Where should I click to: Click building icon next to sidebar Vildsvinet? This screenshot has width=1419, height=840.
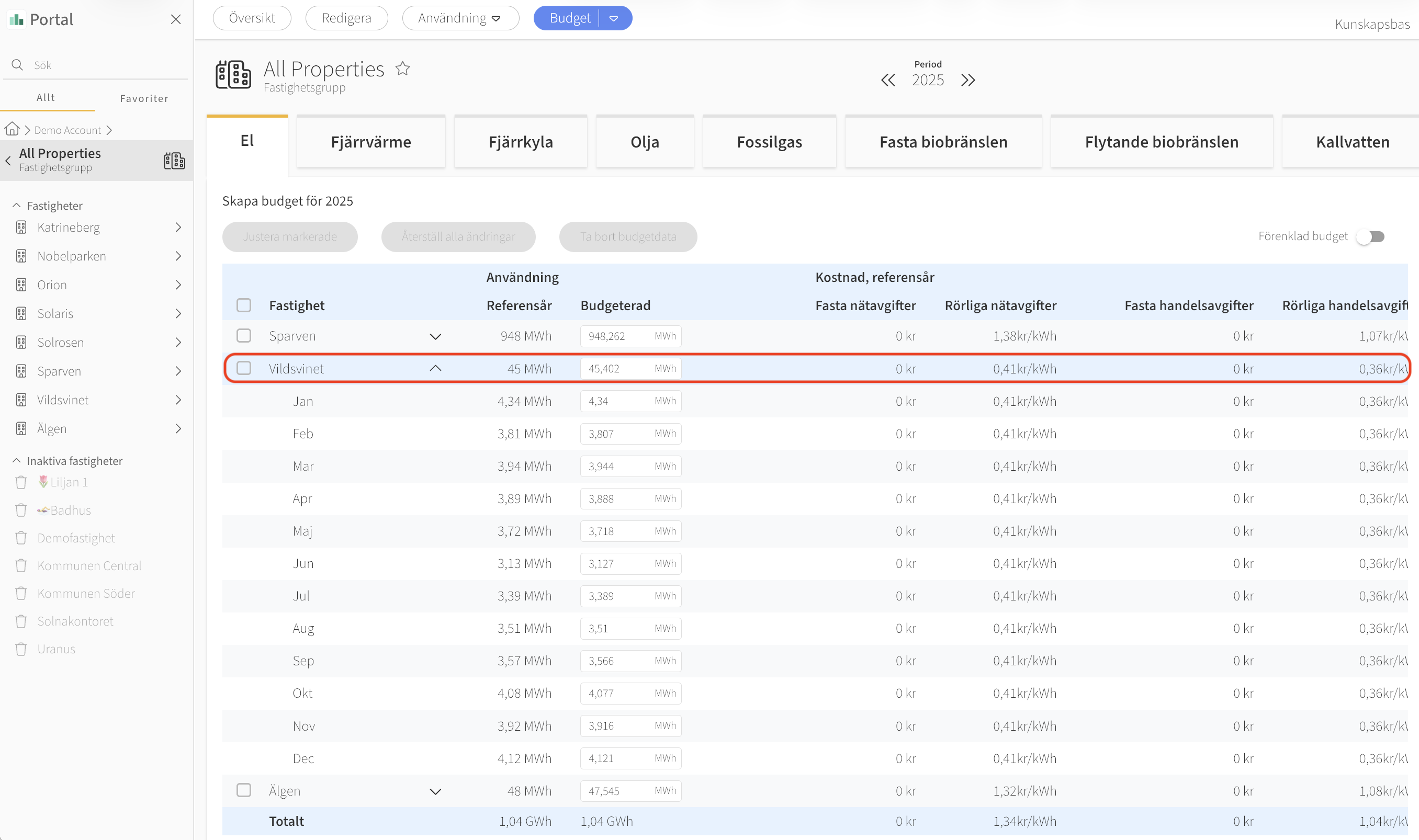point(21,400)
